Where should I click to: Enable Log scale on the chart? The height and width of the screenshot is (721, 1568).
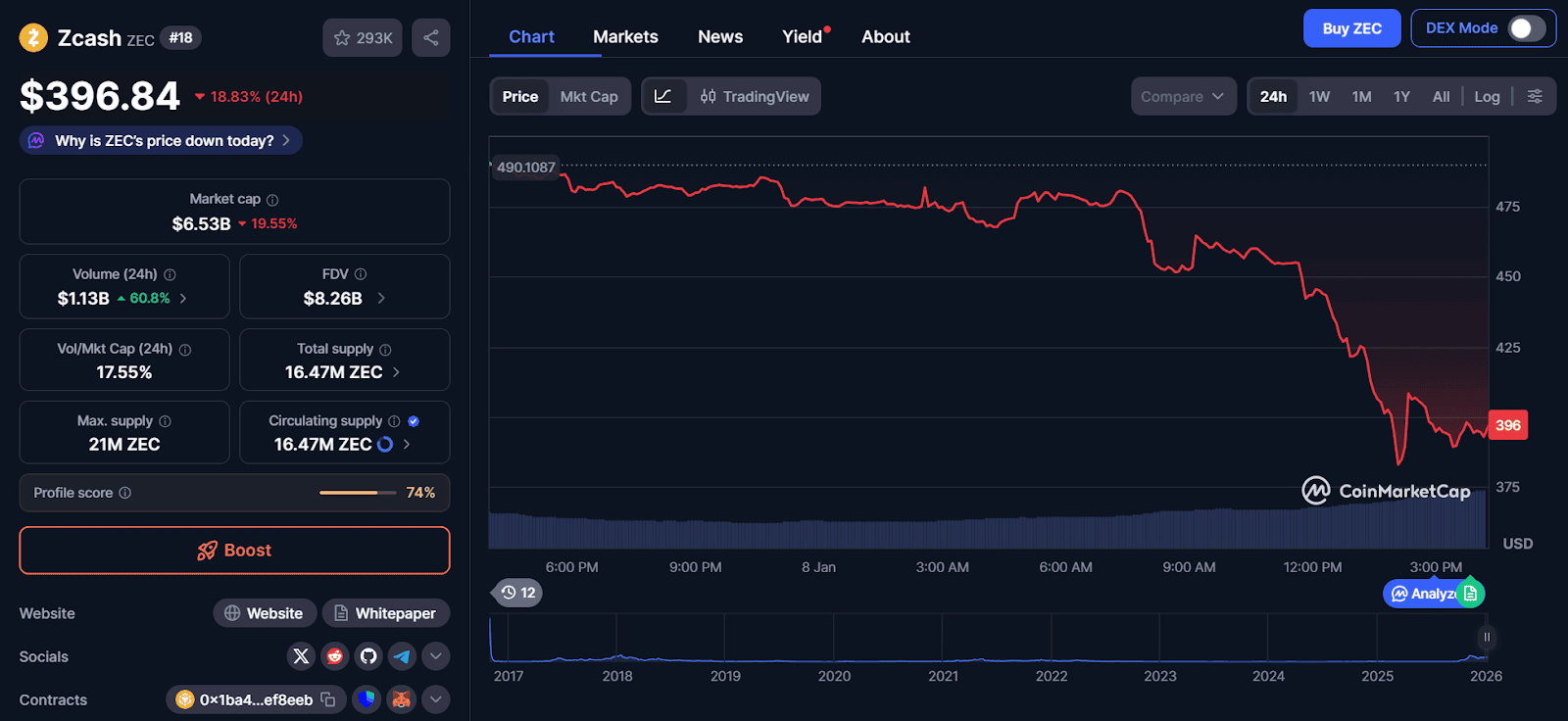(x=1487, y=96)
